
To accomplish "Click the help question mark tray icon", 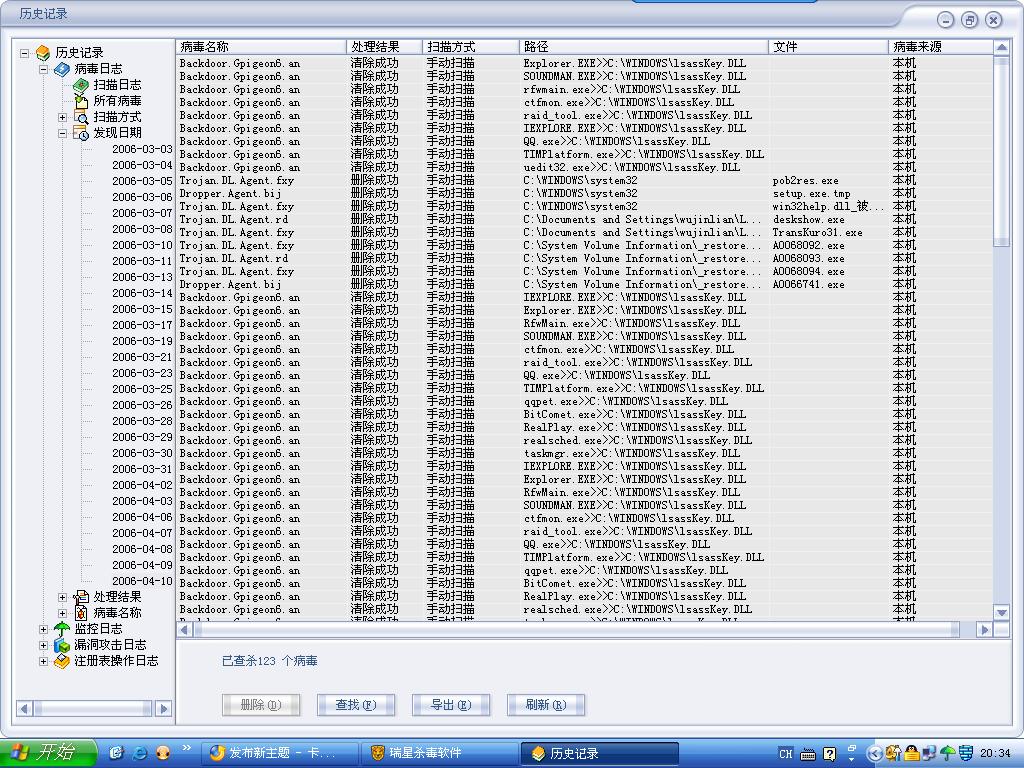I will click(x=829, y=754).
